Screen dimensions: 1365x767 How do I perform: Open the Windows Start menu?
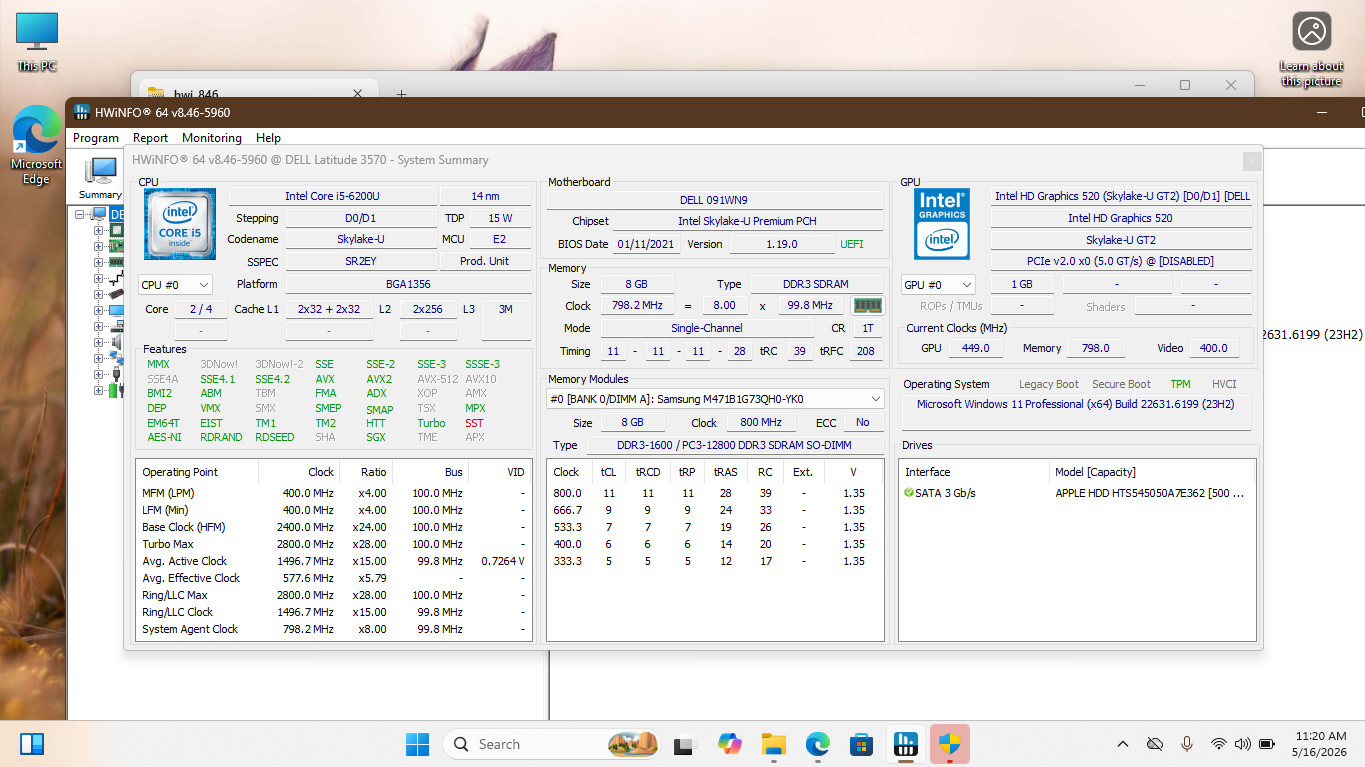[x=417, y=744]
